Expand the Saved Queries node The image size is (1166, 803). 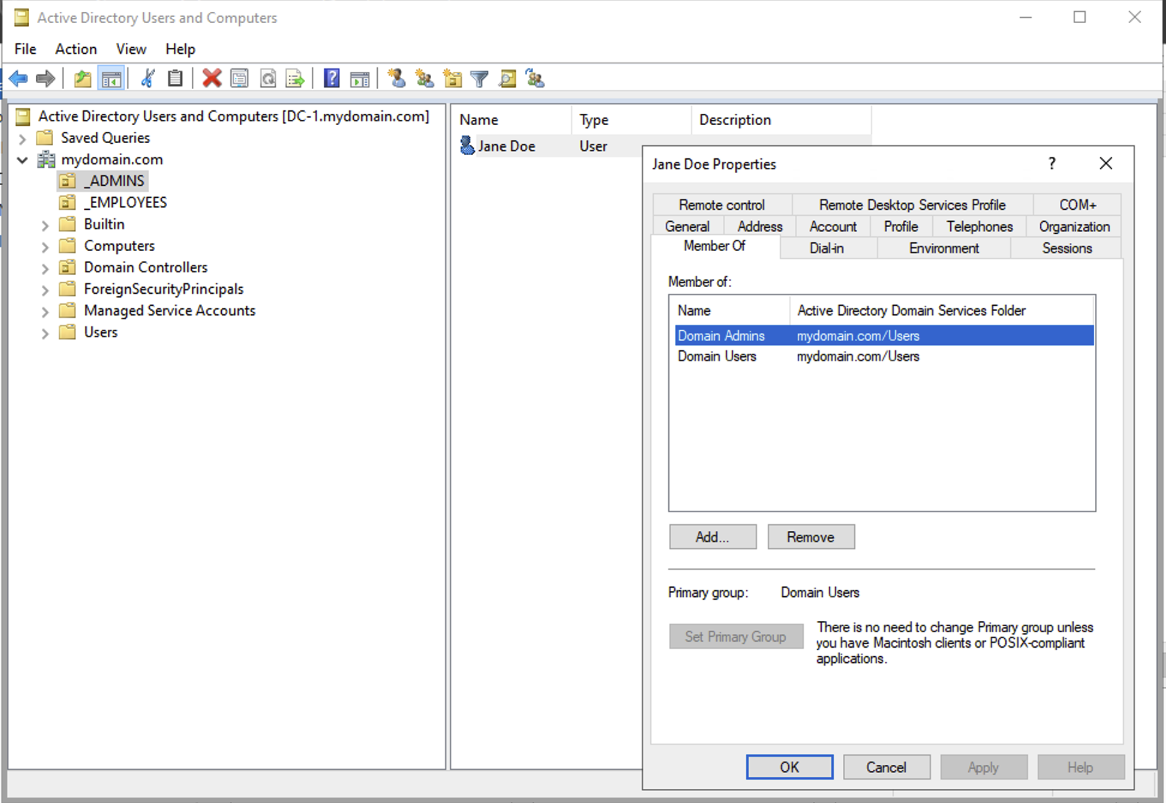click(x=22, y=138)
